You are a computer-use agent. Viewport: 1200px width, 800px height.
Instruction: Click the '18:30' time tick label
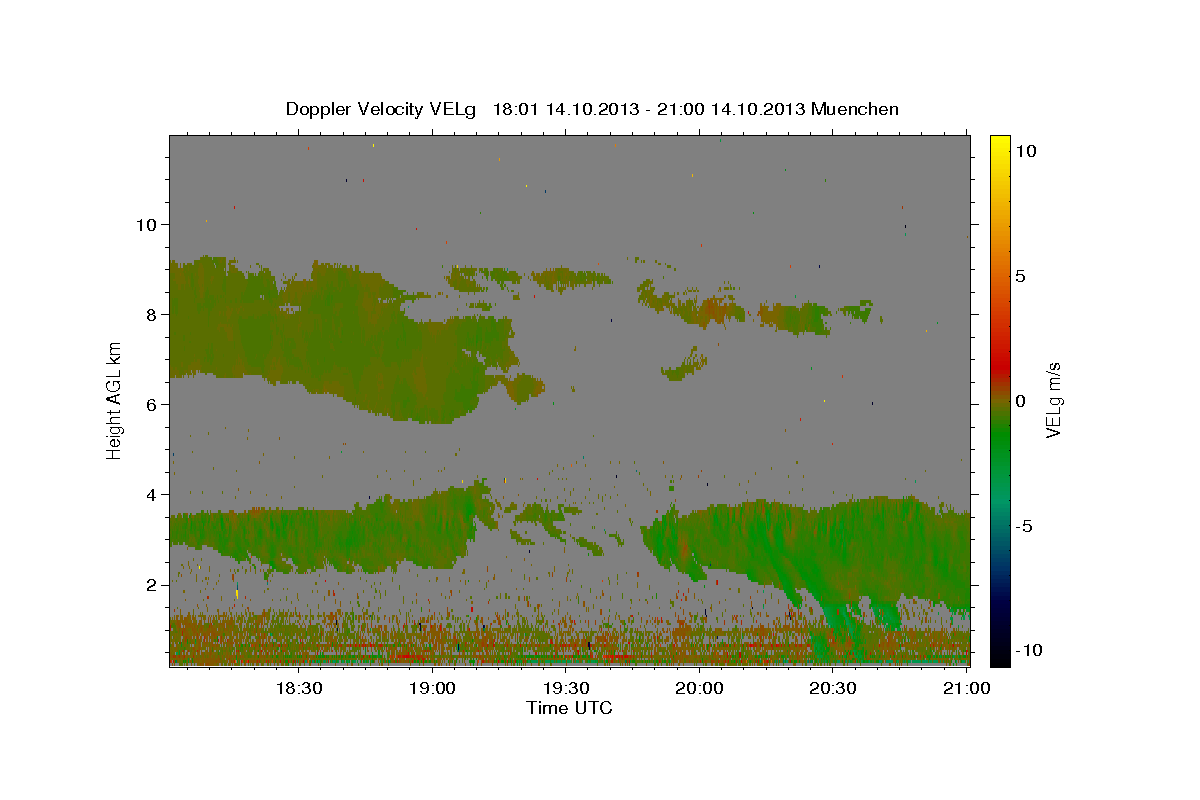pyautogui.click(x=298, y=688)
